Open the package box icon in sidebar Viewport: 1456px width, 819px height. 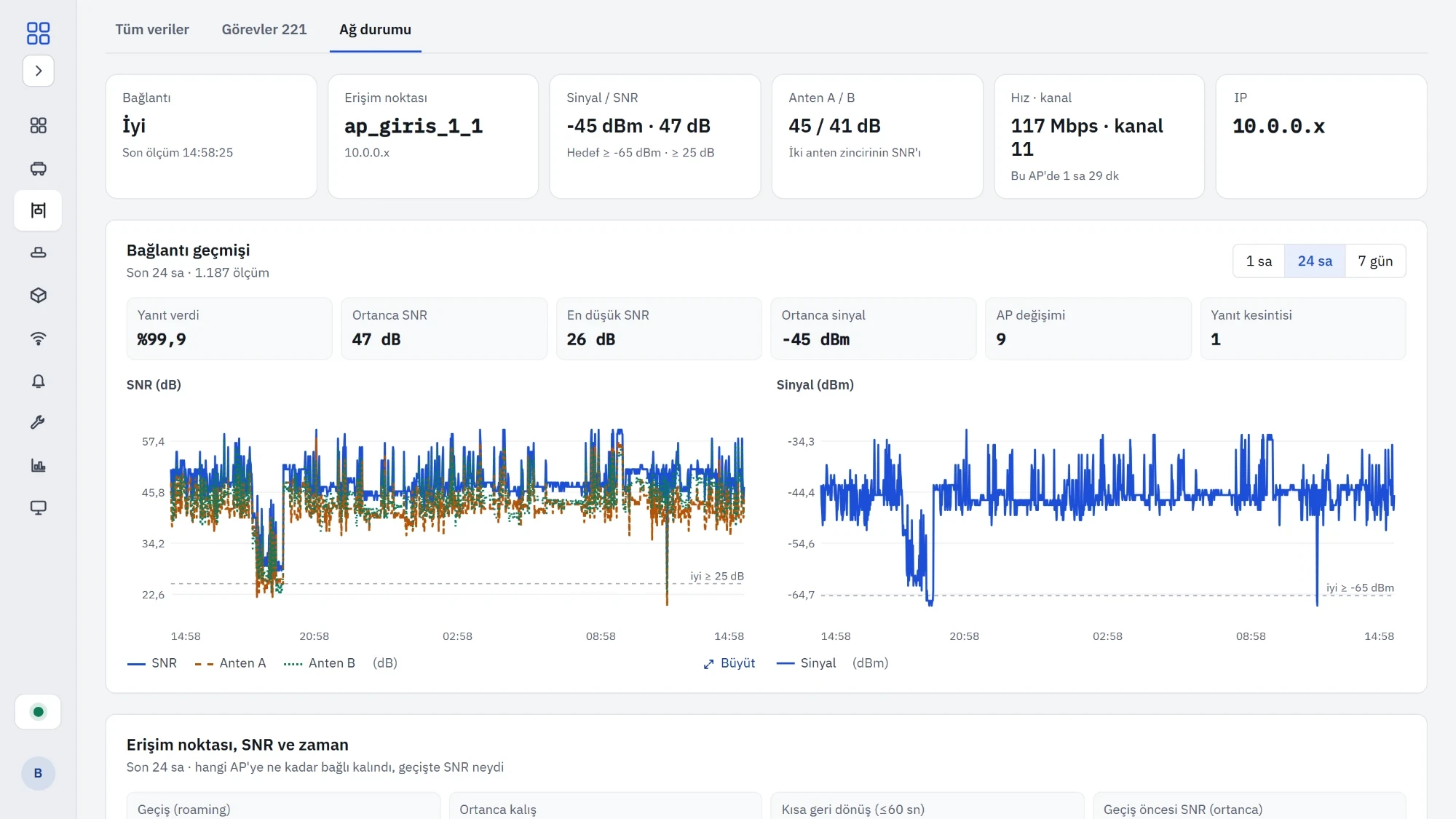point(39,296)
